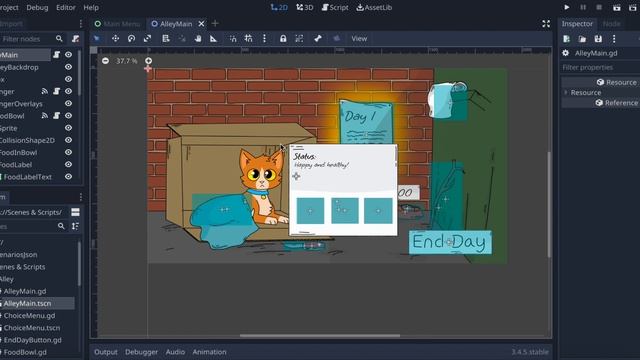Create a new resource in Inspector
This screenshot has height=360, width=640.
[x=567, y=39]
